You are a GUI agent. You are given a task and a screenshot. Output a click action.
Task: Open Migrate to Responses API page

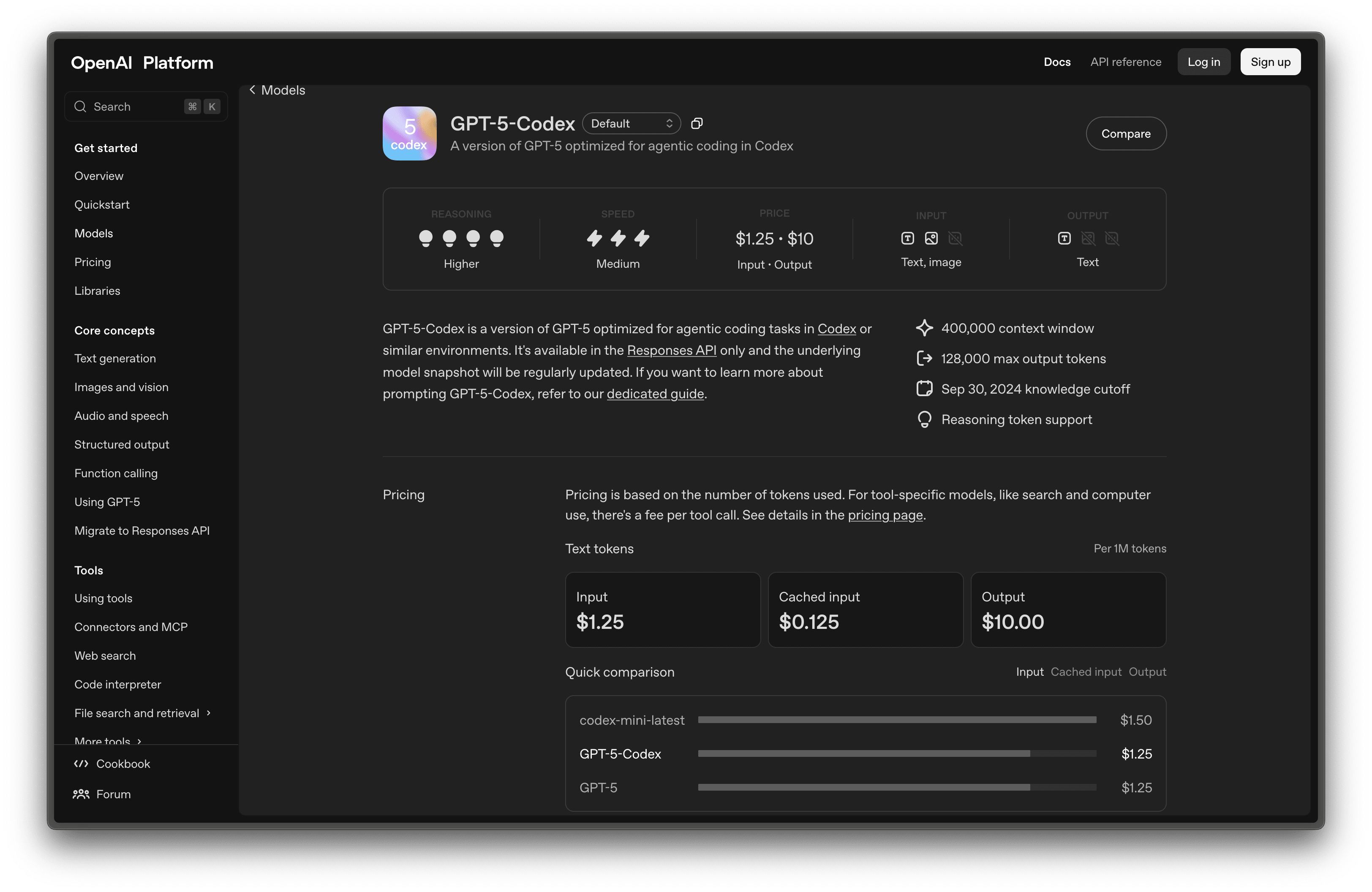click(142, 531)
